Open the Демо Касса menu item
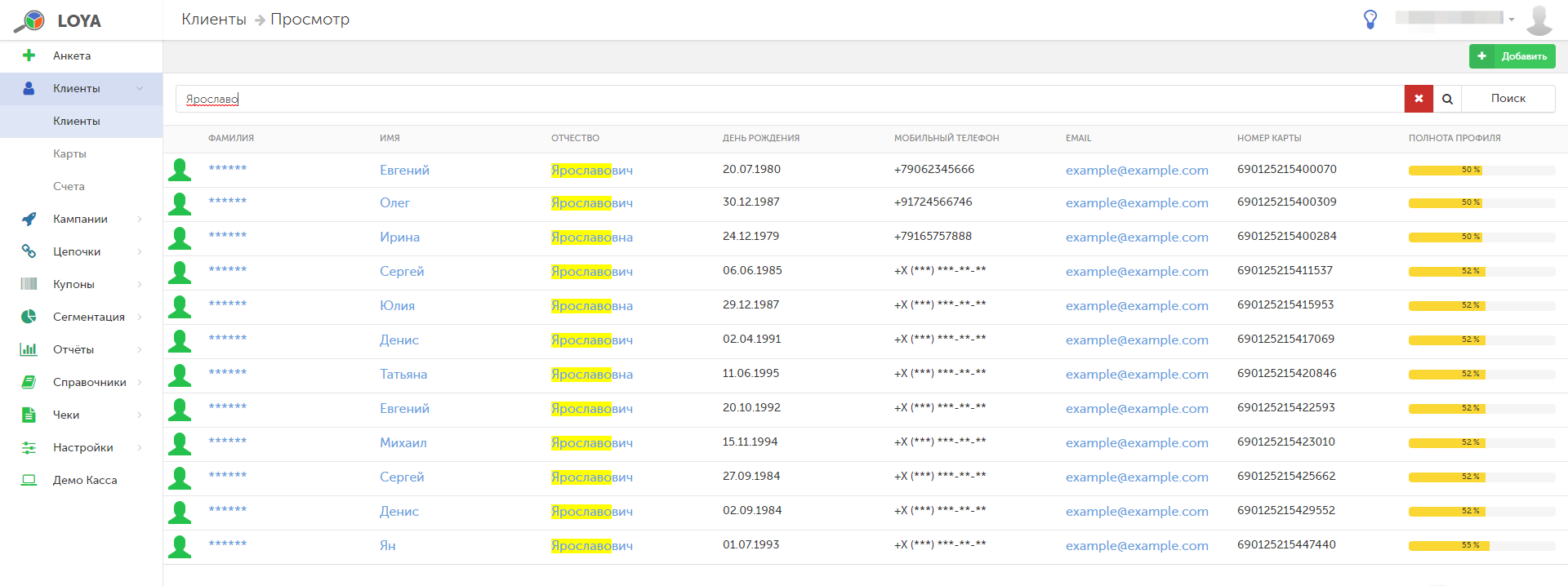Viewport: 1568px width, 586px height. click(81, 480)
